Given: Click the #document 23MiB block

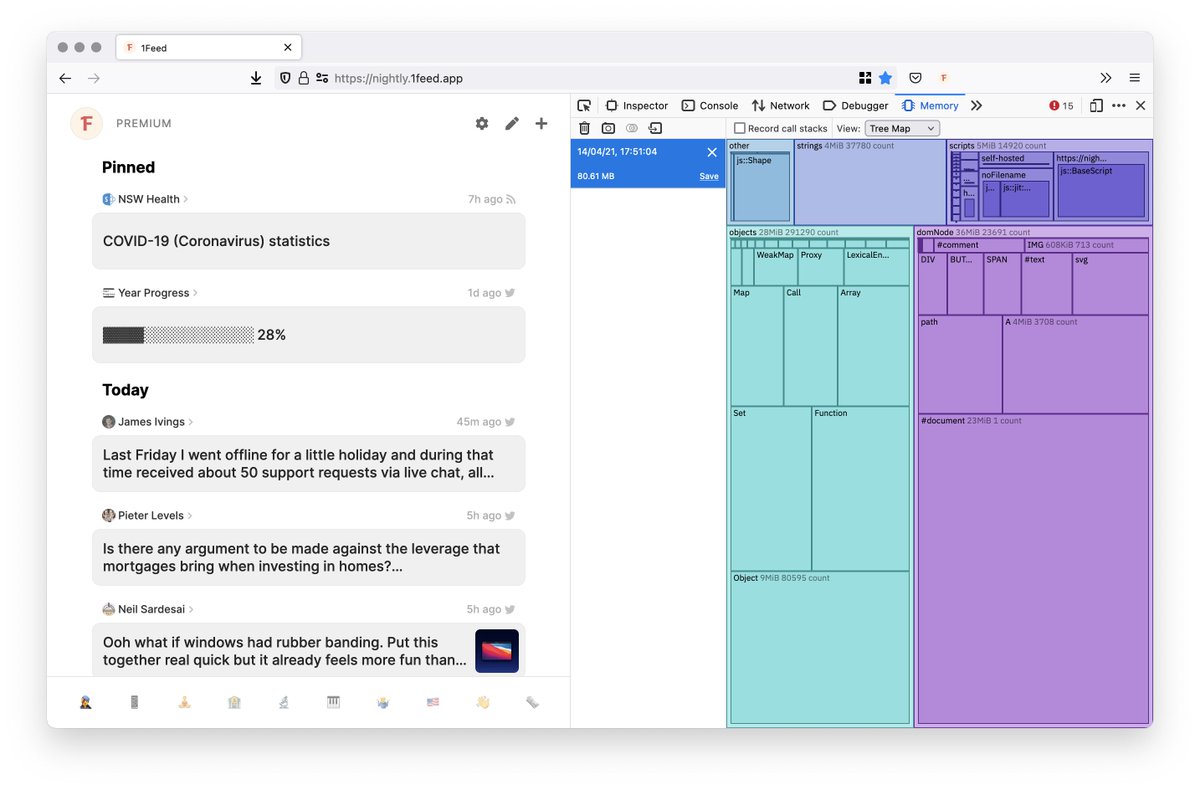Looking at the screenshot, I should [x=1033, y=568].
